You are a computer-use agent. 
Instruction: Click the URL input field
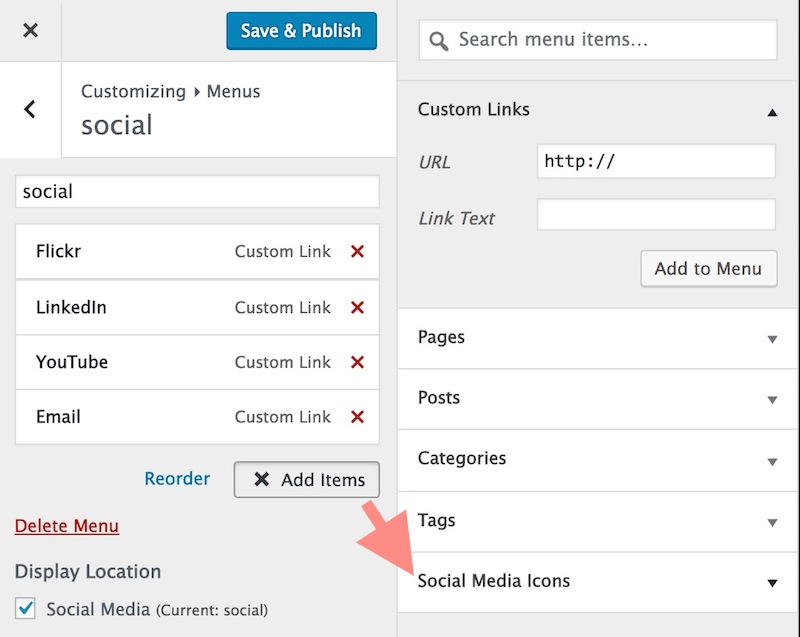pyautogui.click(x=656, y=161)
